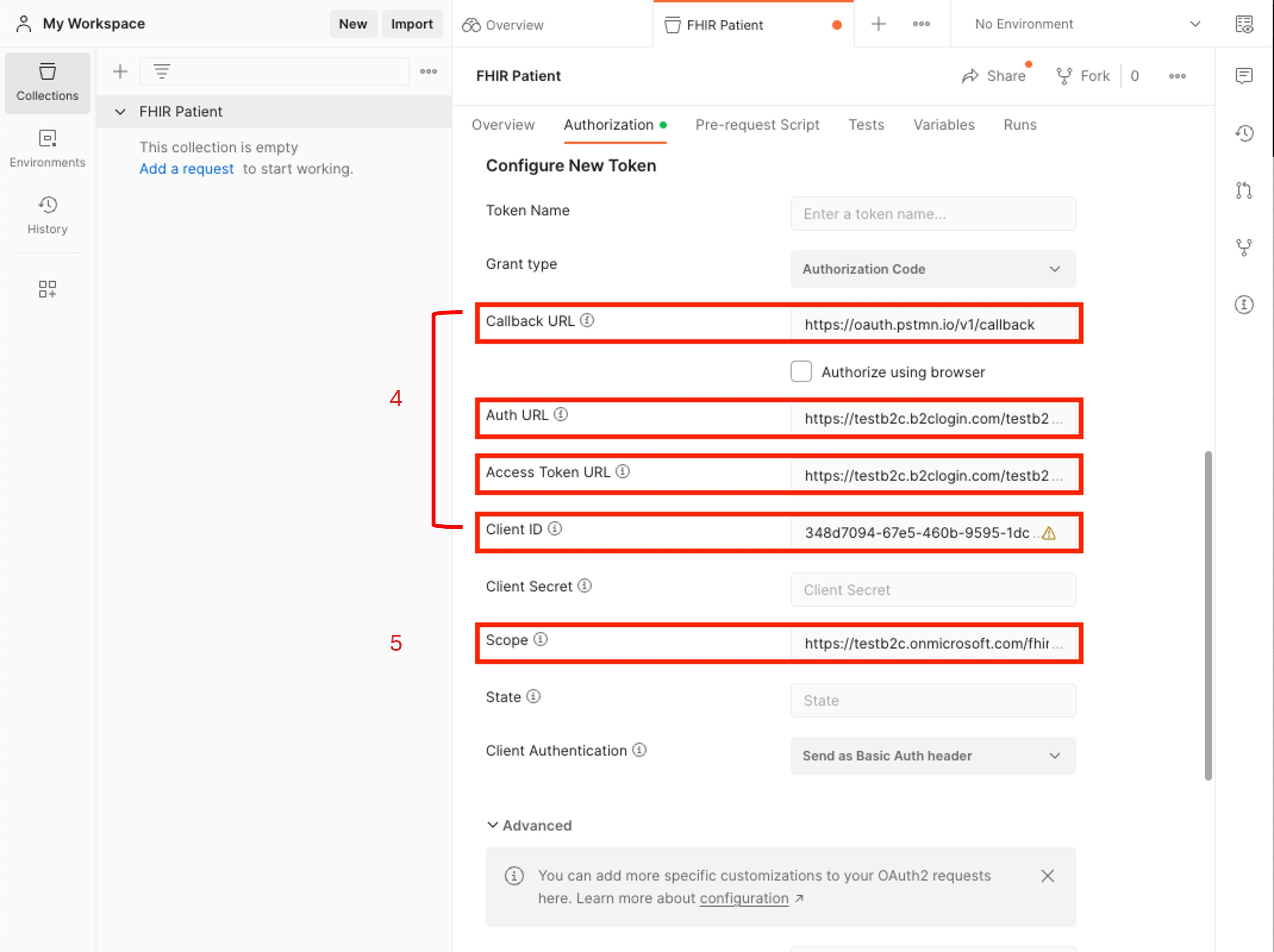
Task: Click the info icon next to State
Action: [533, 697]
